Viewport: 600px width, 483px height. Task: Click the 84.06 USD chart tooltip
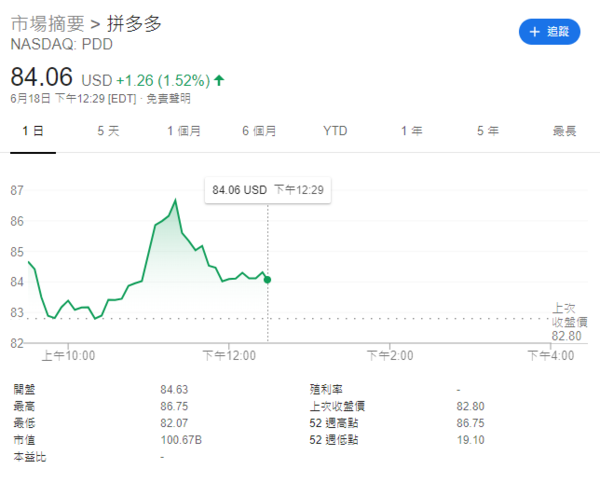click(x=268, y=190)
